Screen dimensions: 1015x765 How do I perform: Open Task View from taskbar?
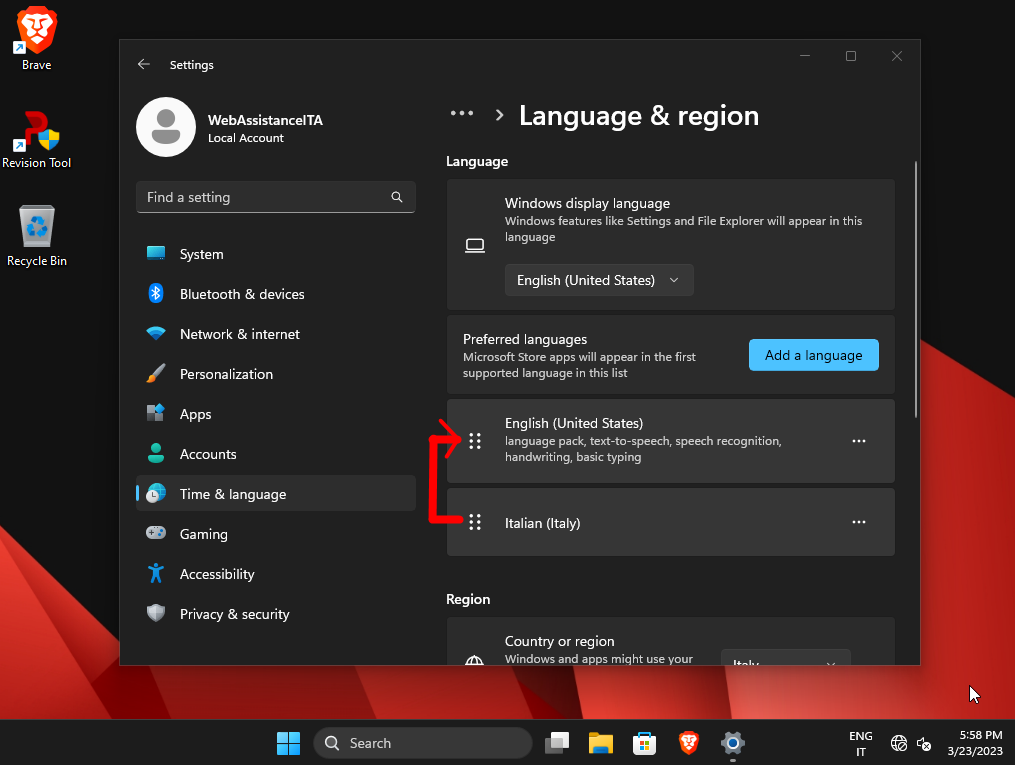click(x=557, y=743)
